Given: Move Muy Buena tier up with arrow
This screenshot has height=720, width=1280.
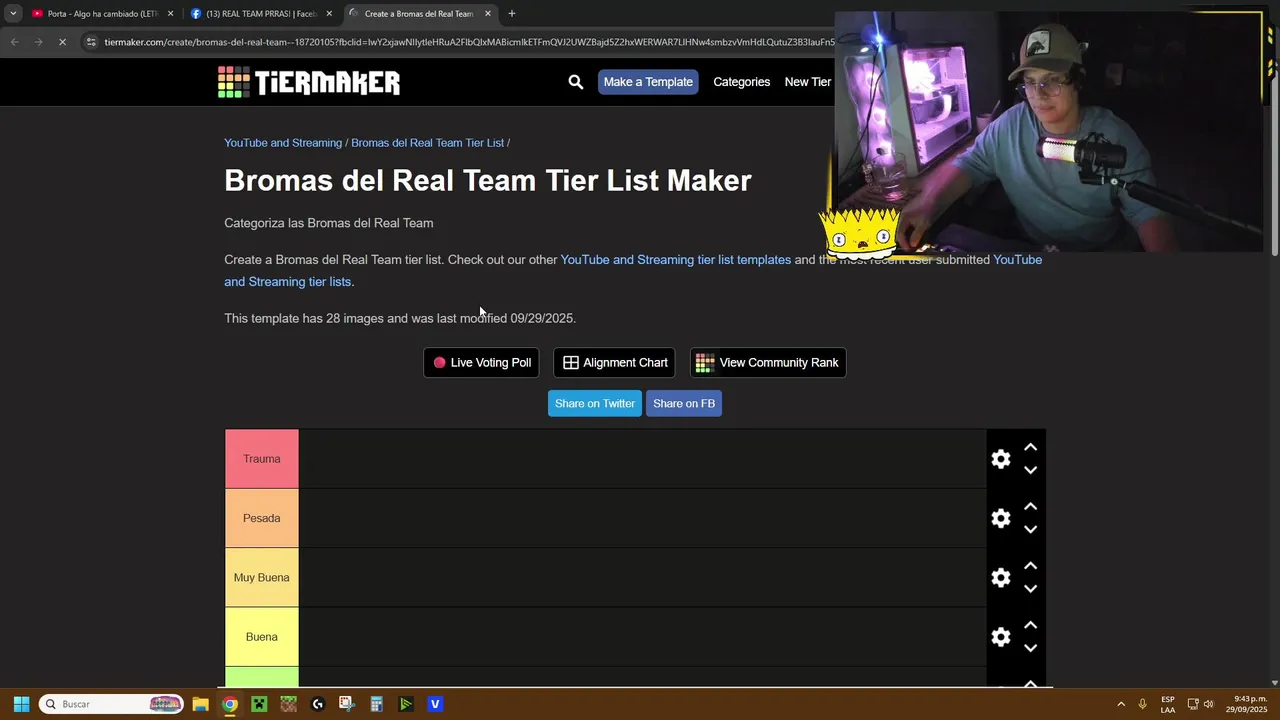Looking at the screenshot, I should point(1030,566).
